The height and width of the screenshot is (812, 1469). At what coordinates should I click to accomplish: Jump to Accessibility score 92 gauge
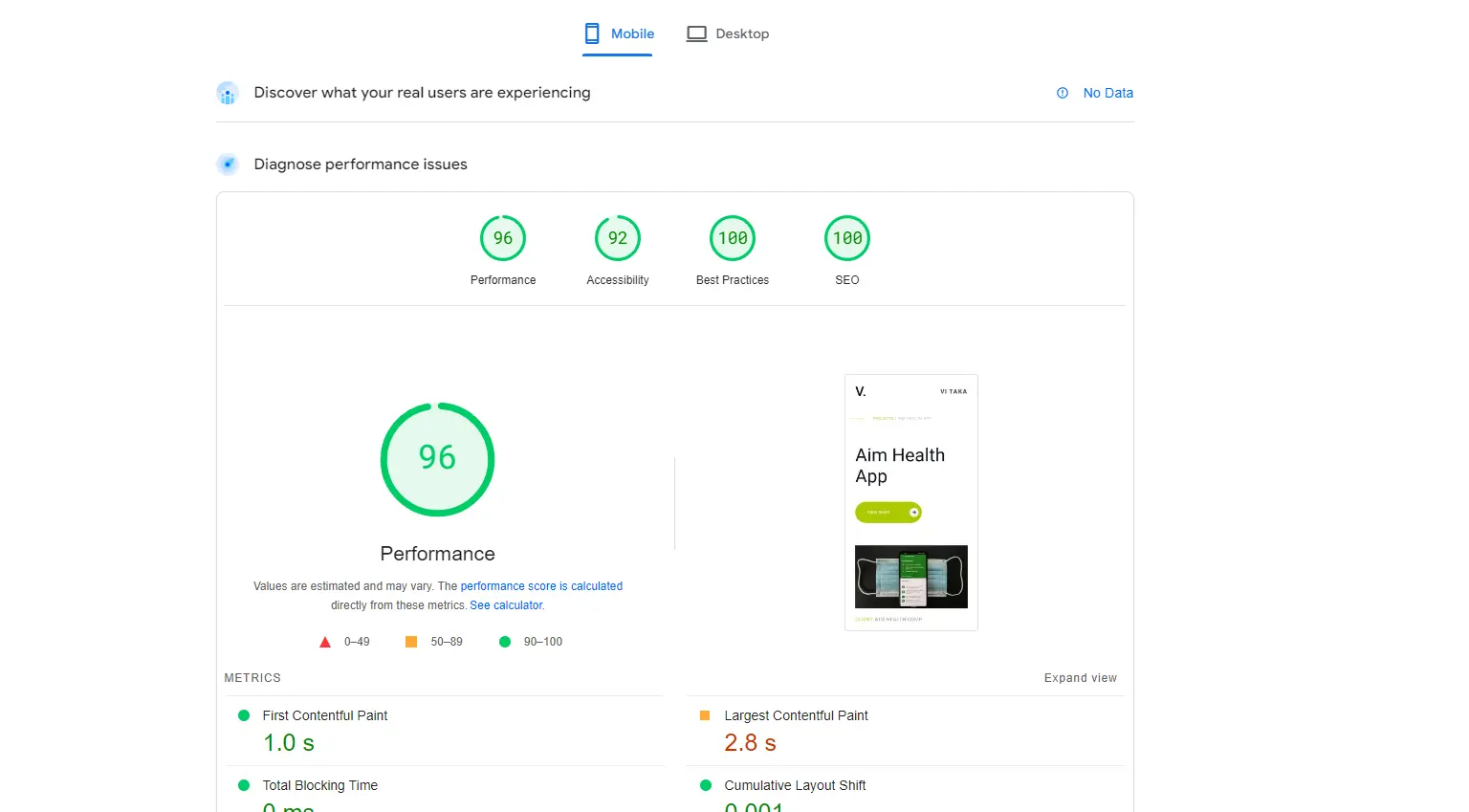pyautogui.click(x=618, y=238)
